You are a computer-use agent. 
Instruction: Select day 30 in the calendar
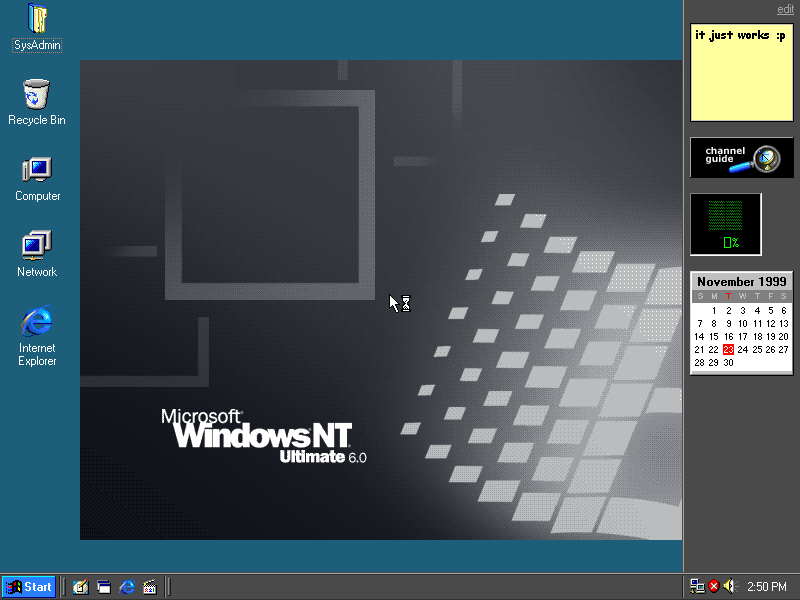tap(728, 363)
